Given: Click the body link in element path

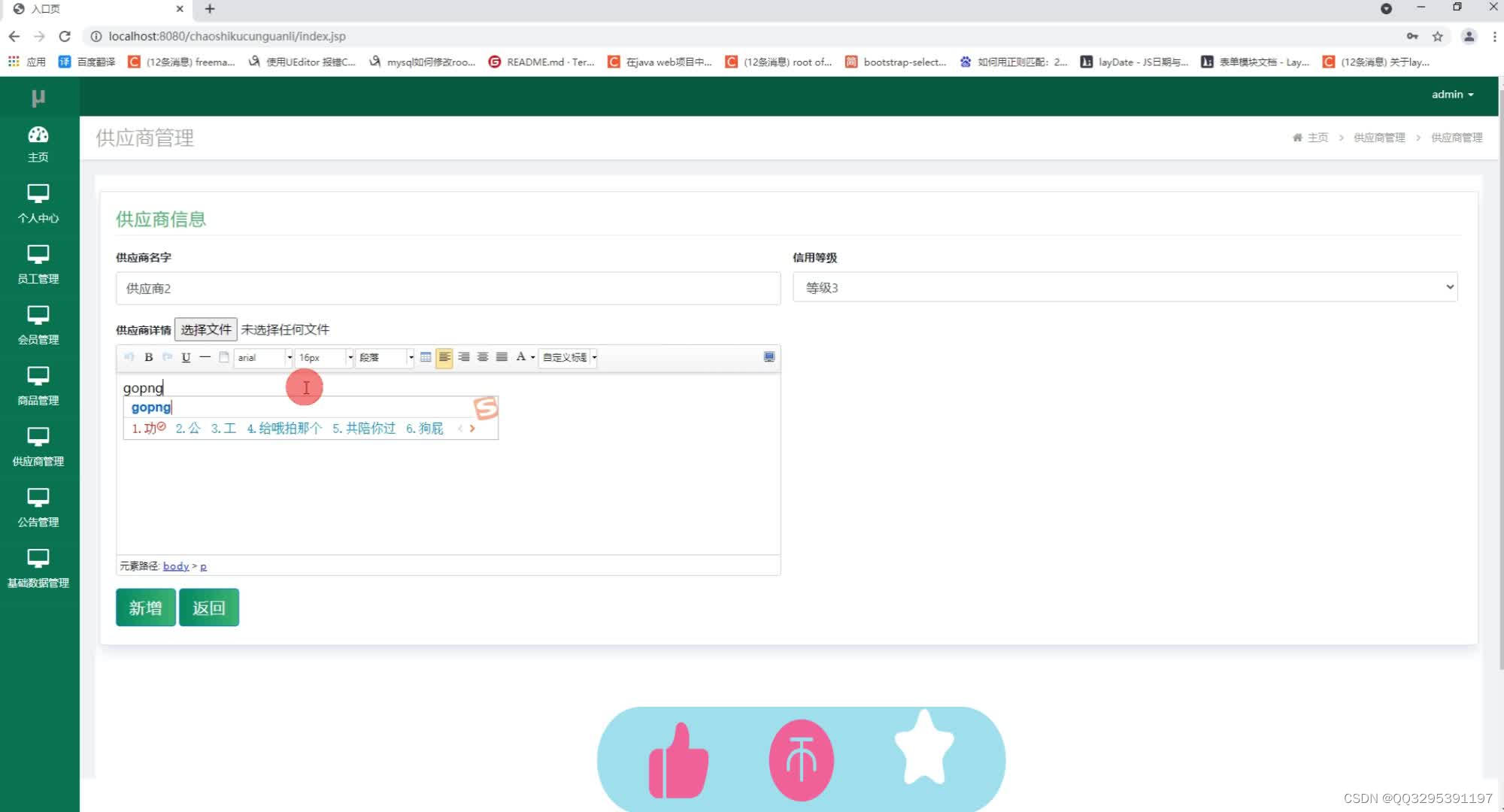Looking at the screenshot, I should point(176,566).
